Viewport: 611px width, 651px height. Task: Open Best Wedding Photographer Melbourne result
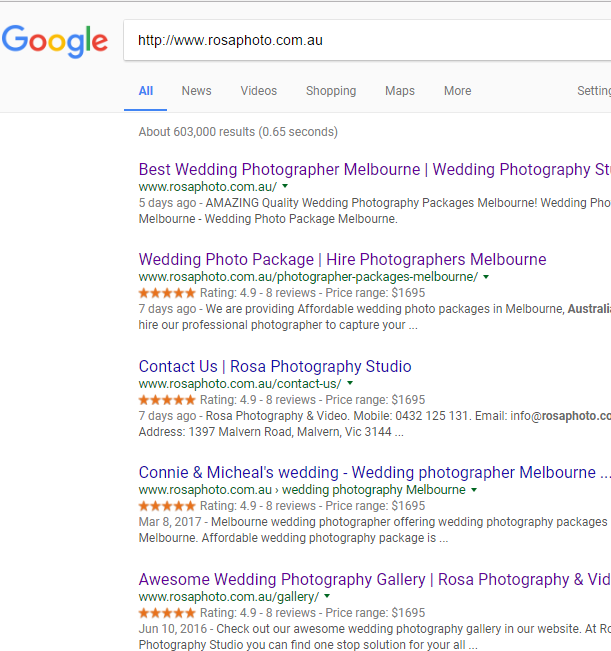(x=375, y=169)
